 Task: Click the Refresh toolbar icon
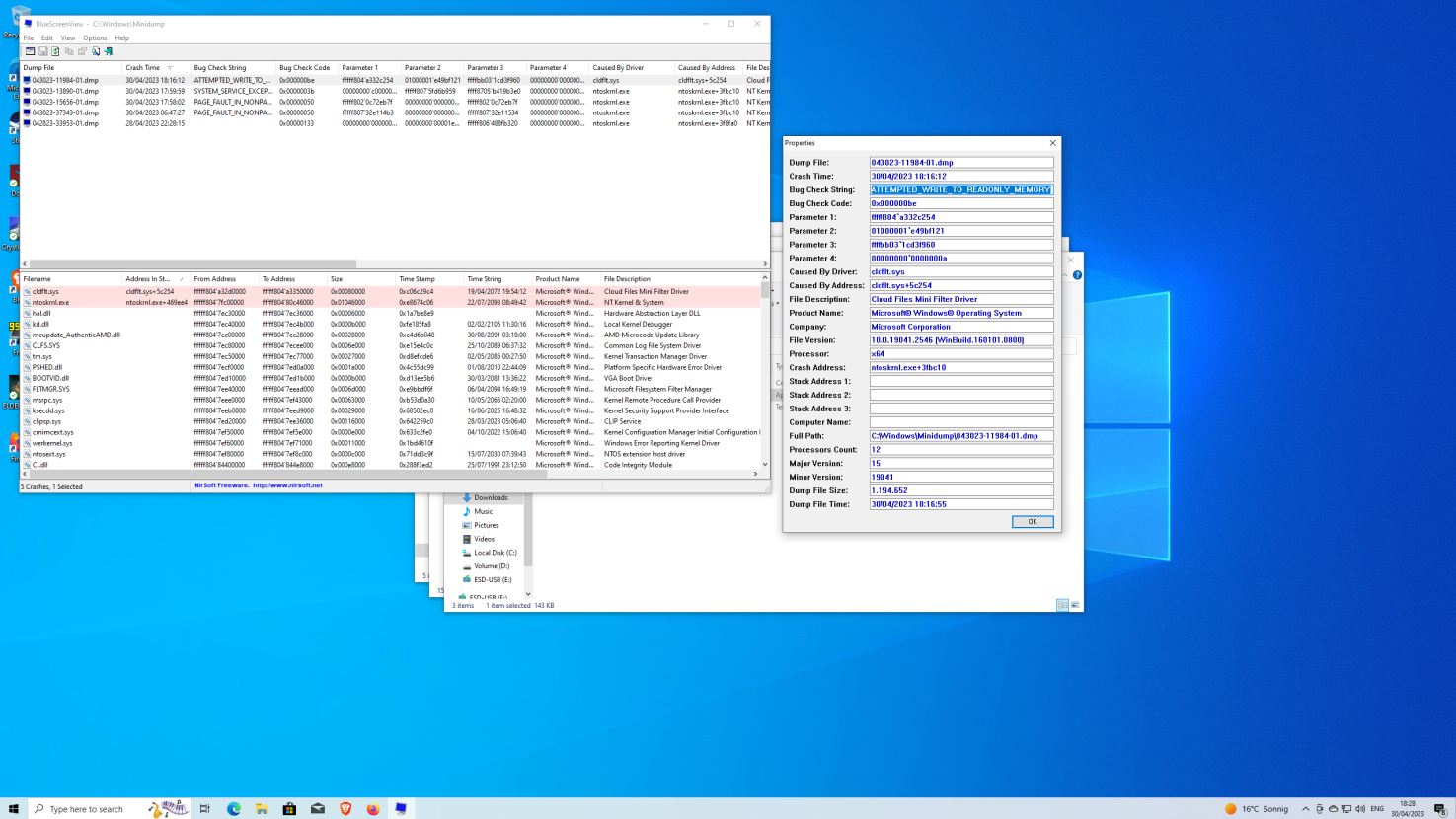click(55, 51)
